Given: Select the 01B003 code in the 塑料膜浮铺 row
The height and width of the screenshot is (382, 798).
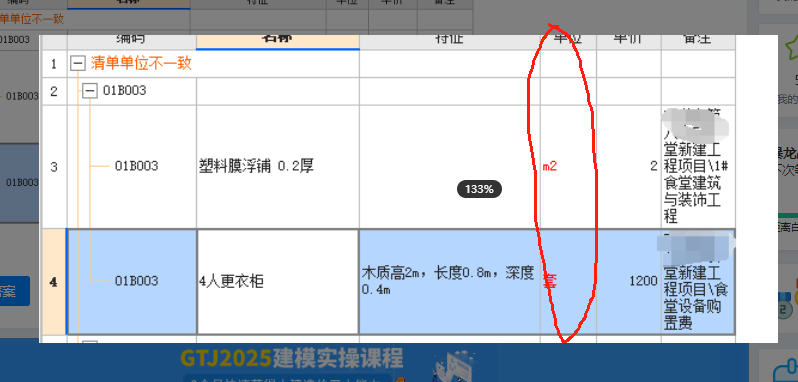Looking at the screenshot, I should 136,166.
